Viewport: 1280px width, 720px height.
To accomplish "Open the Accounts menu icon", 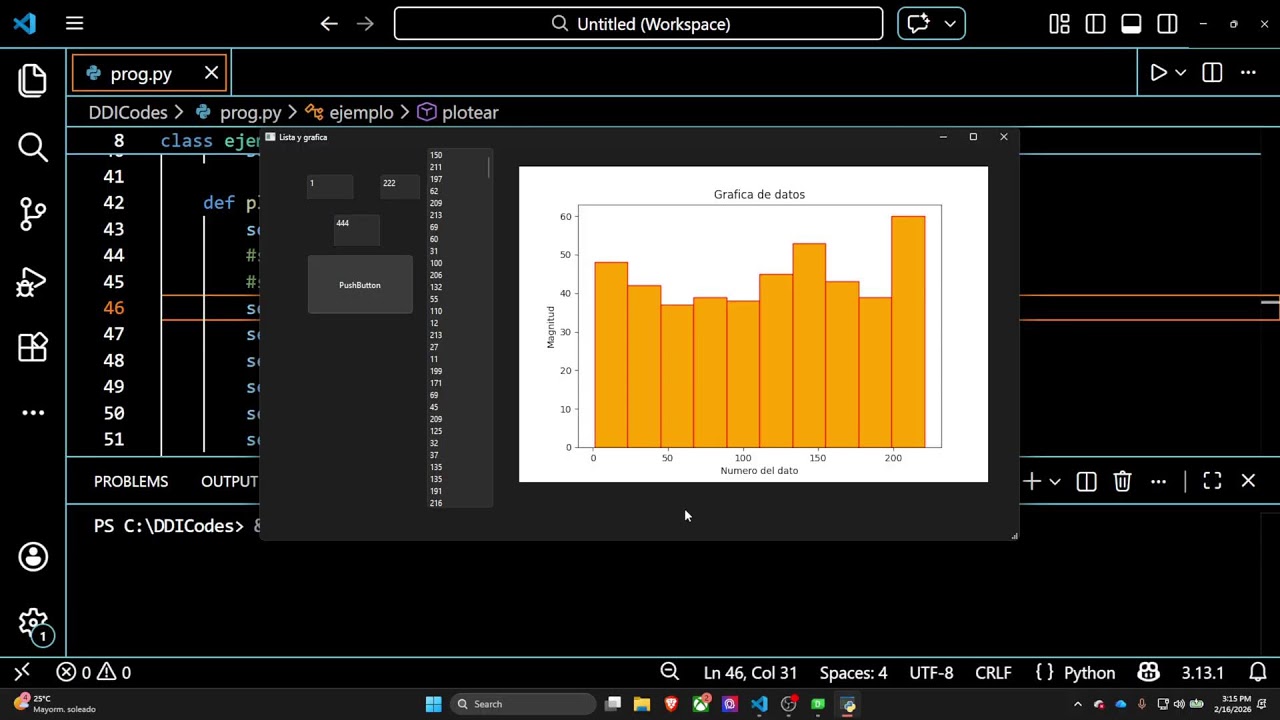I will coord(33,557).
